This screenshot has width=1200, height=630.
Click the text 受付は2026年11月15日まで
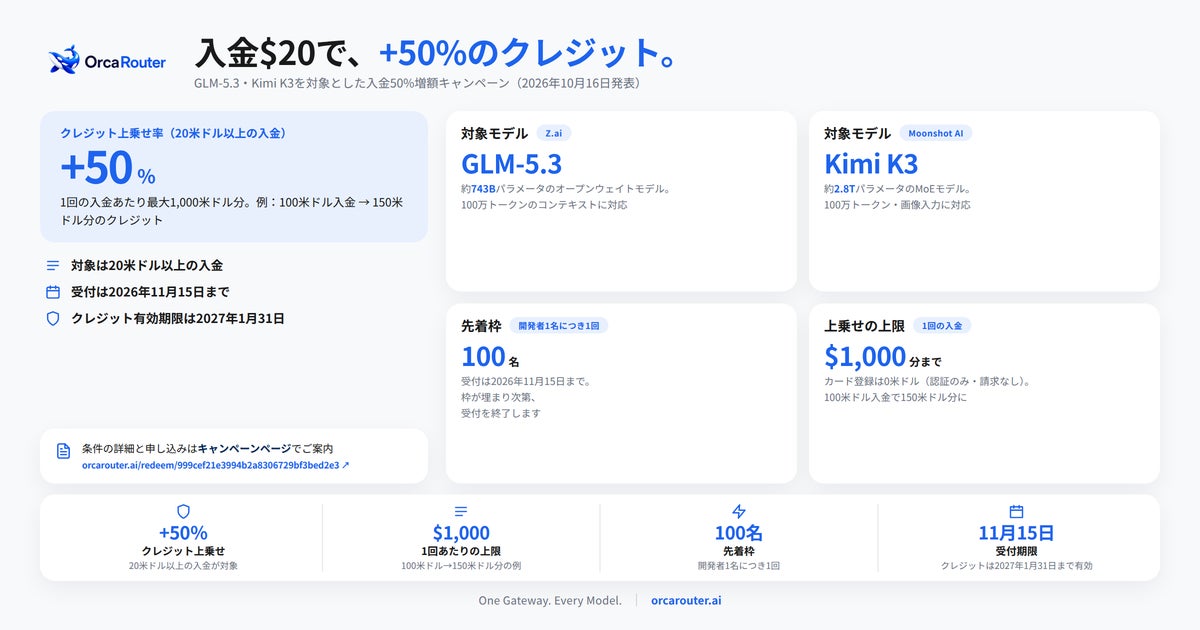point(151,292)
